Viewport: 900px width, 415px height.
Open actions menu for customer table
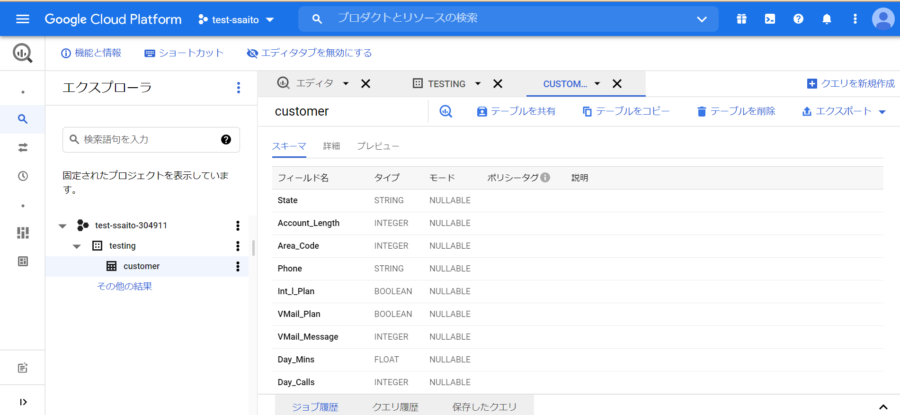[x=238, y=266]
